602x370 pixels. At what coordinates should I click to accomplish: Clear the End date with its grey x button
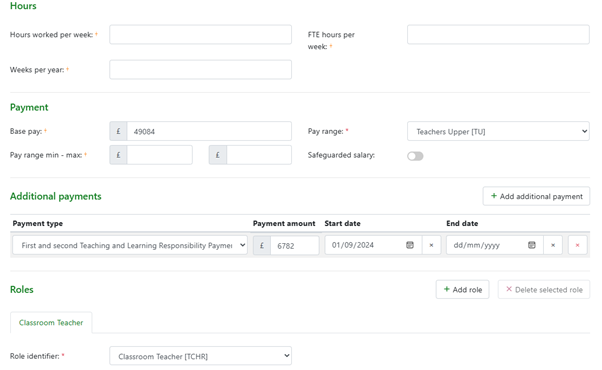pyautogui.click(x=553, y=245)
